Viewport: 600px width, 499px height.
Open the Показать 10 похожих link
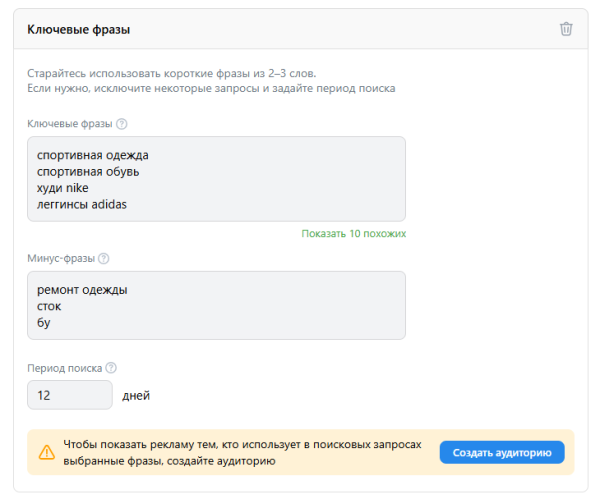[x=353, y=233]
